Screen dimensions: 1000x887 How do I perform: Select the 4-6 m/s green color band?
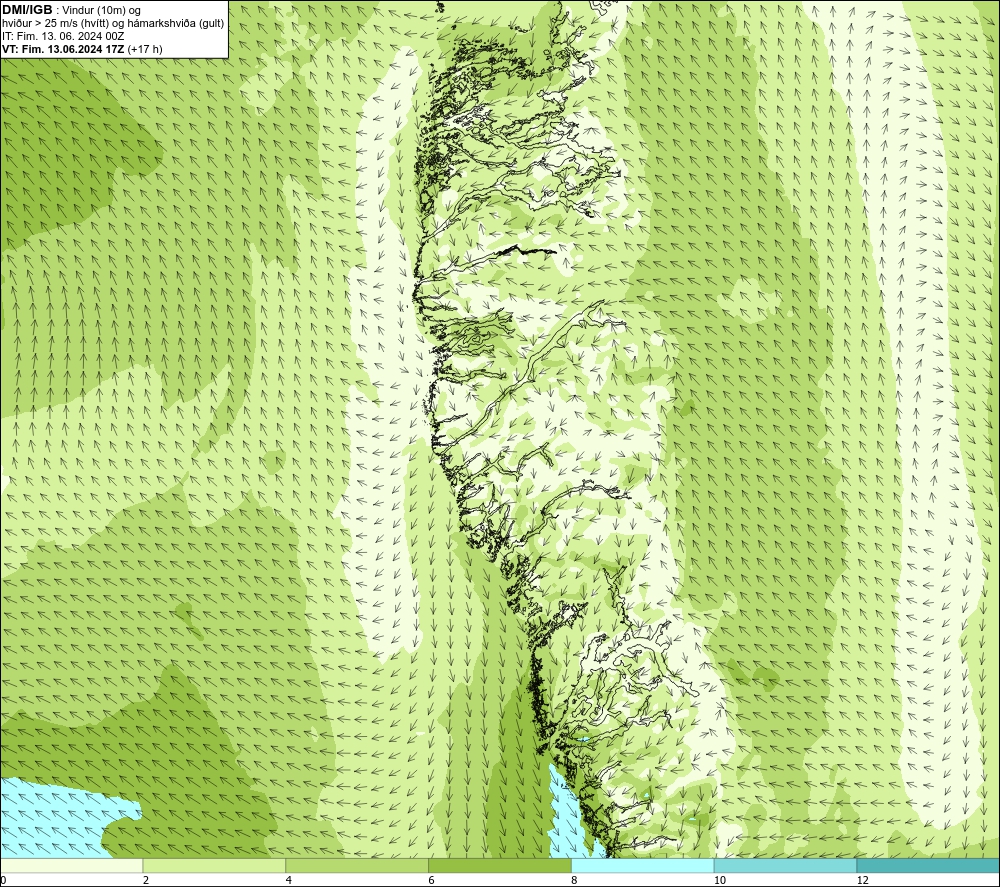pyautogui.click(x=357, y=866)
